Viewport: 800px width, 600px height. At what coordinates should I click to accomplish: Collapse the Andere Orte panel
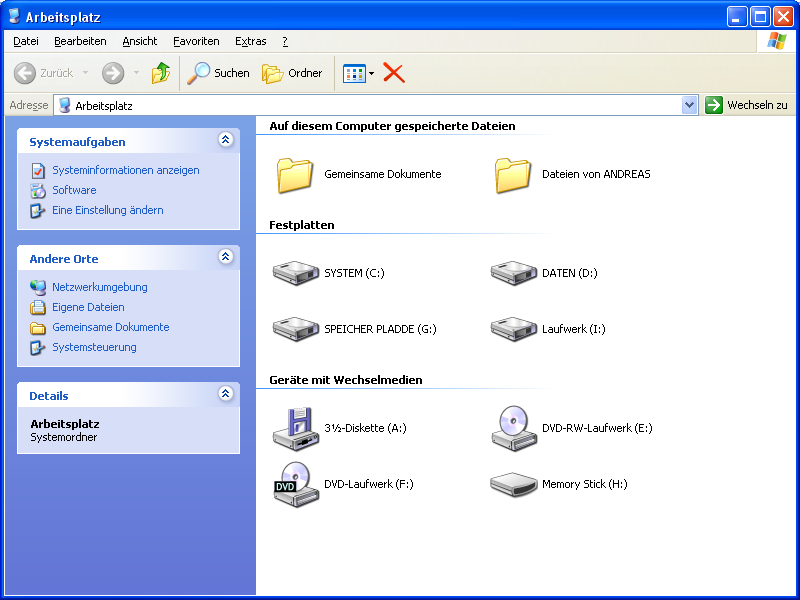(x=226, y=256)
